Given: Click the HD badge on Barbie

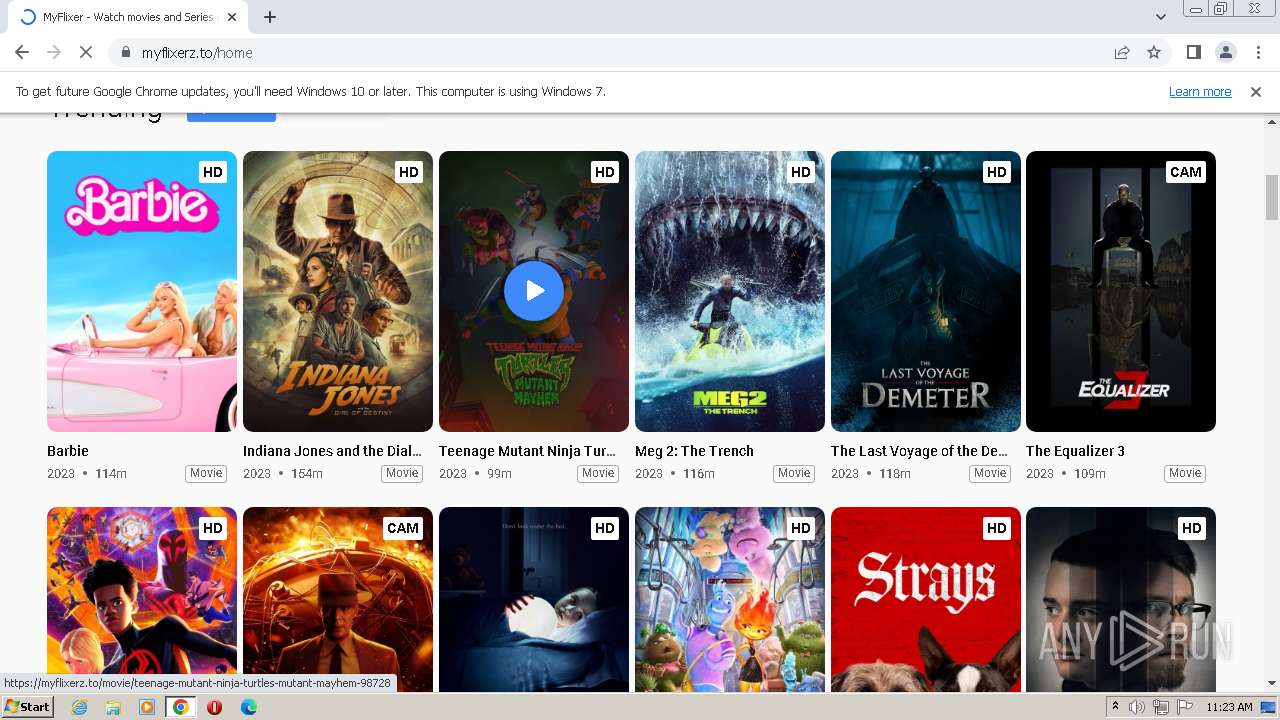Looking at the screenshot, I should tap(213, 172).
